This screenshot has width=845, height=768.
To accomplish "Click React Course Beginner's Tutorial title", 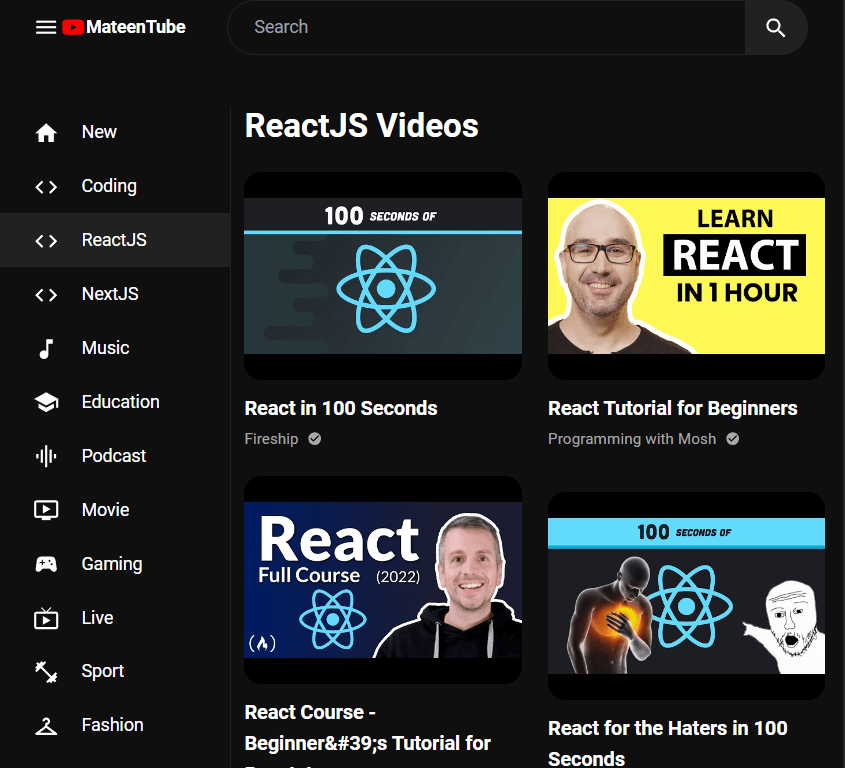I will point(368,734).
